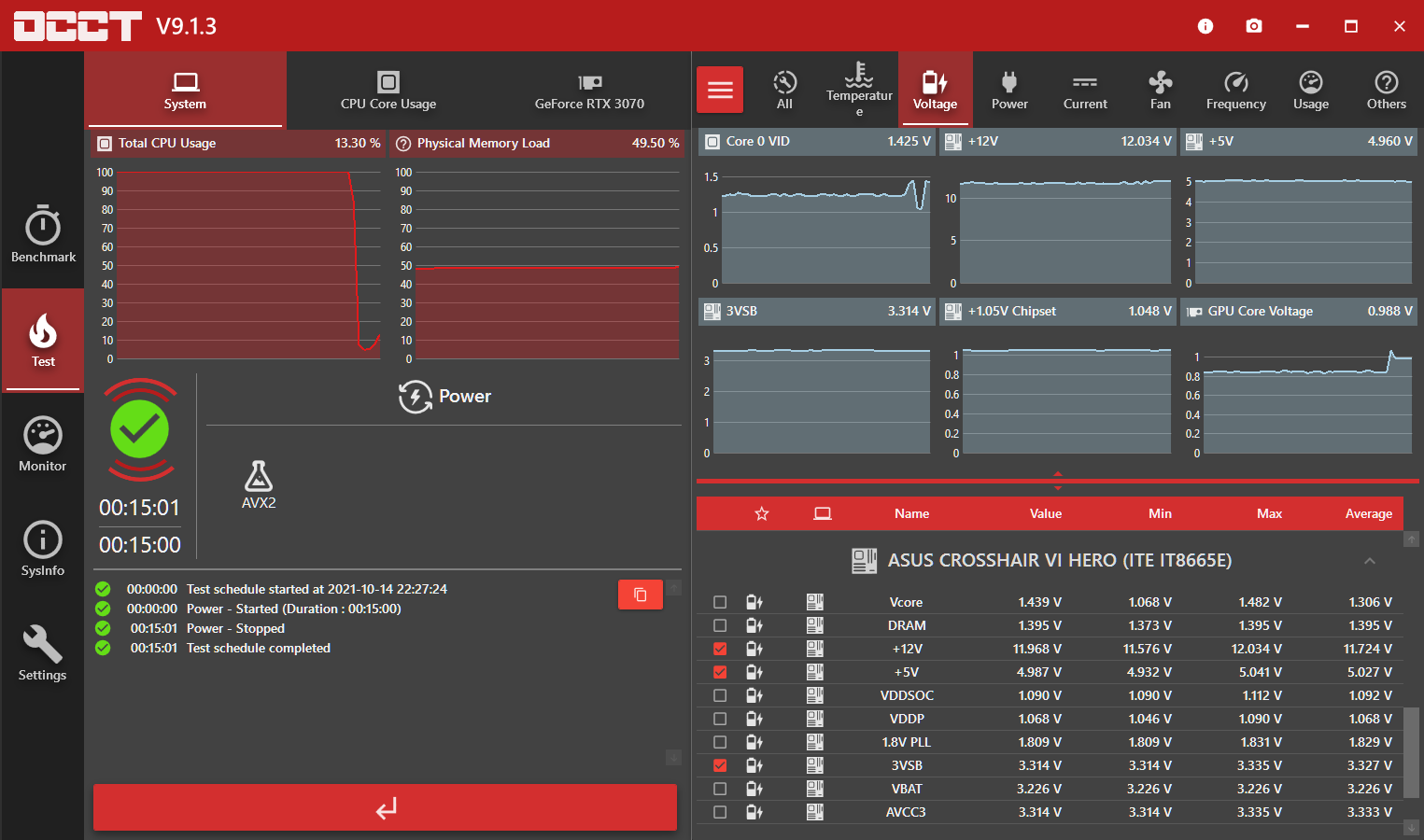Viewport: 1424px width, 840px height.
Task: Open the Power sensor filter
Action: 1009,90
